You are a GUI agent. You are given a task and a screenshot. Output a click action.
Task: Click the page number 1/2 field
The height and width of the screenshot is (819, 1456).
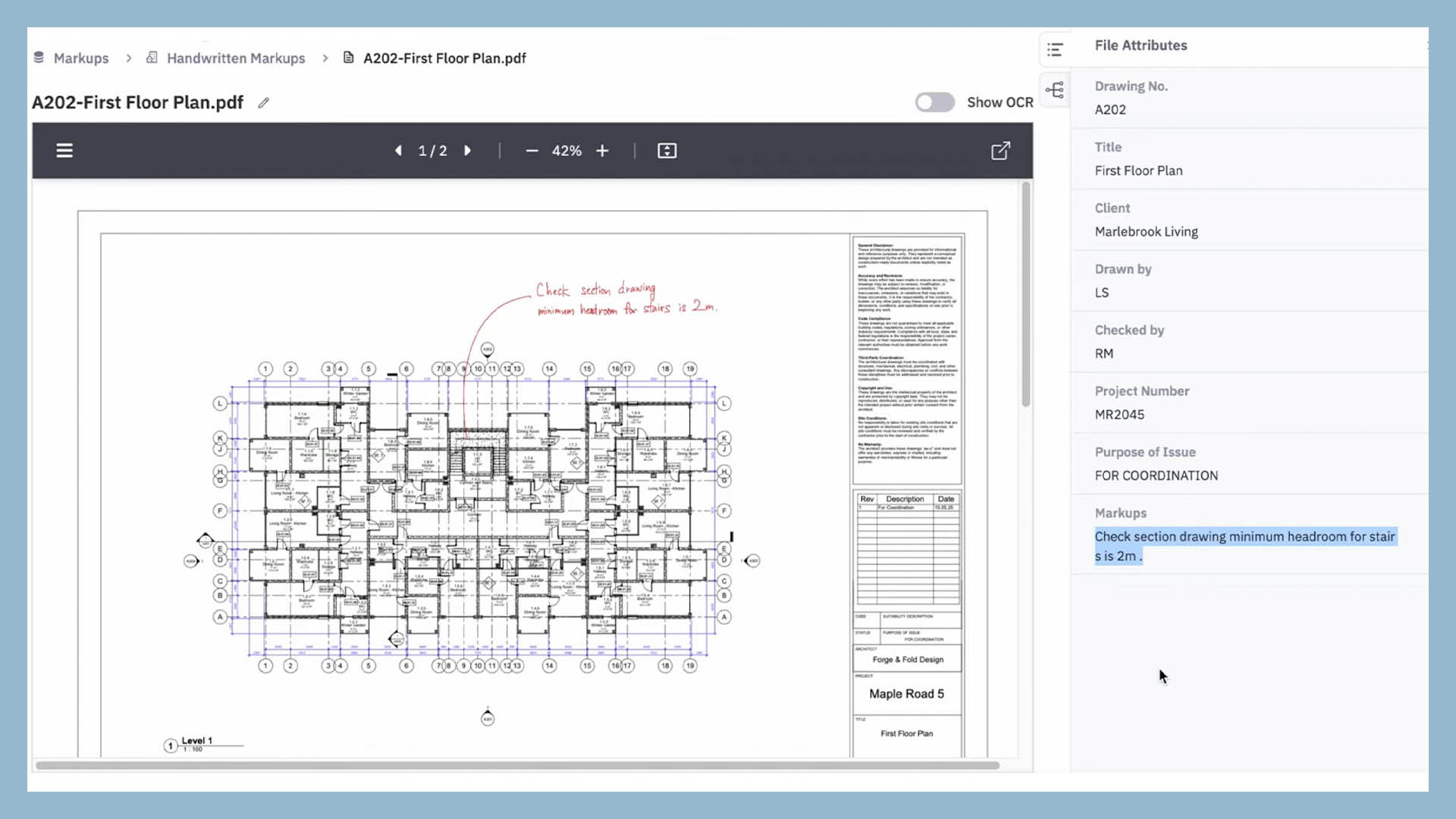(x=432, y=151)
